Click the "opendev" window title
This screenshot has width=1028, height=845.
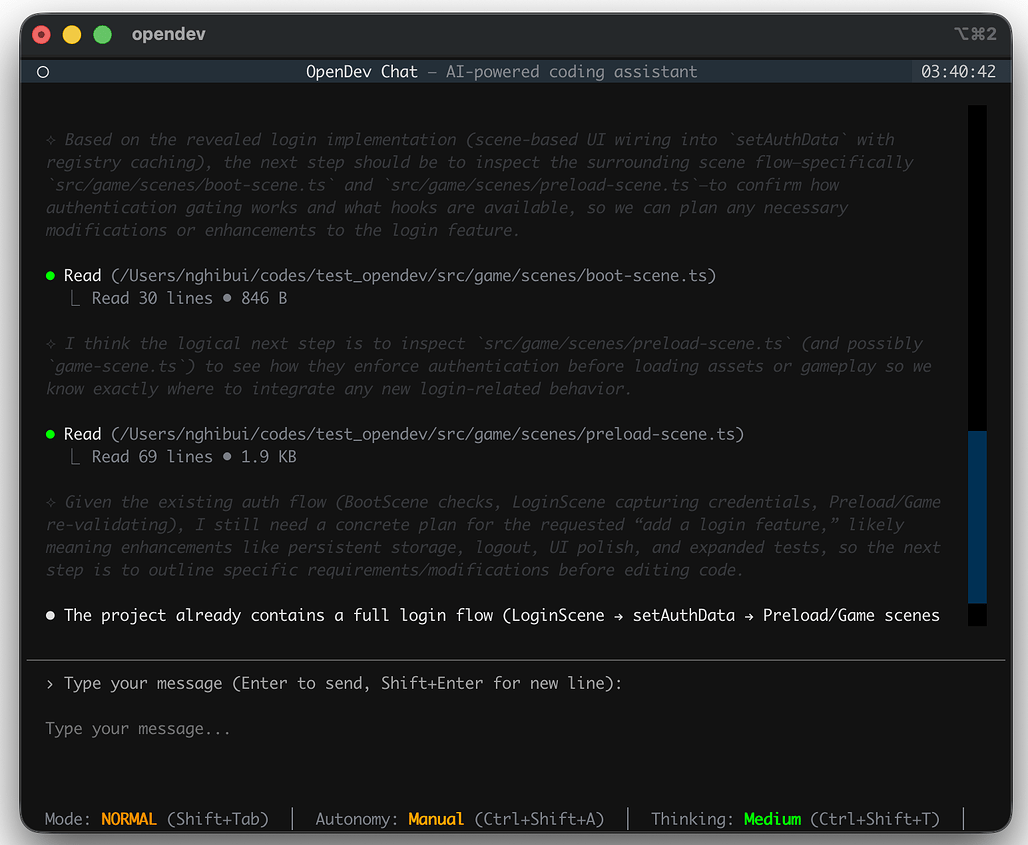pyautogui.click(x=168, y=34)
